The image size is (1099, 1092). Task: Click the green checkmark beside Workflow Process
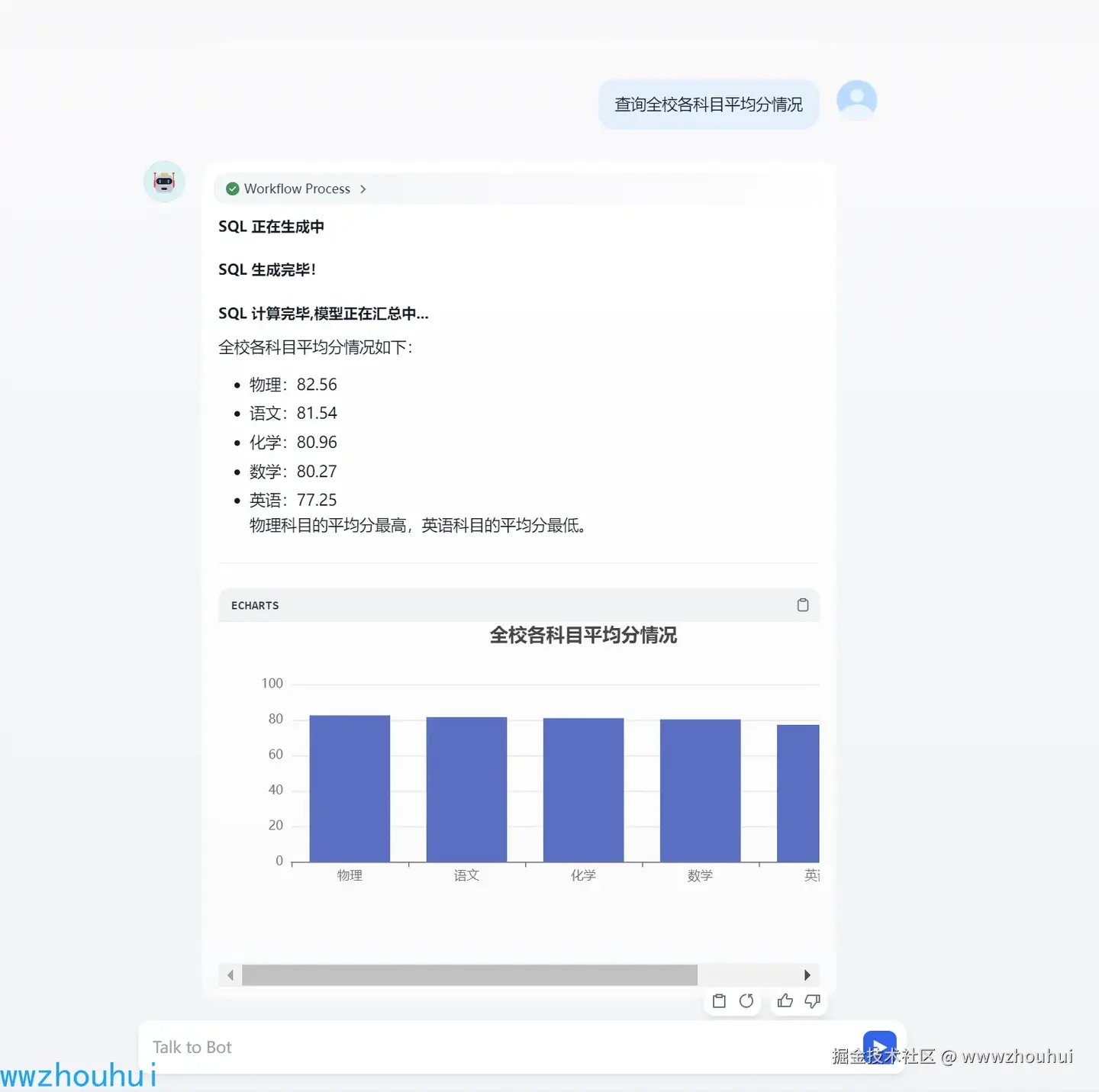[232, 188]
